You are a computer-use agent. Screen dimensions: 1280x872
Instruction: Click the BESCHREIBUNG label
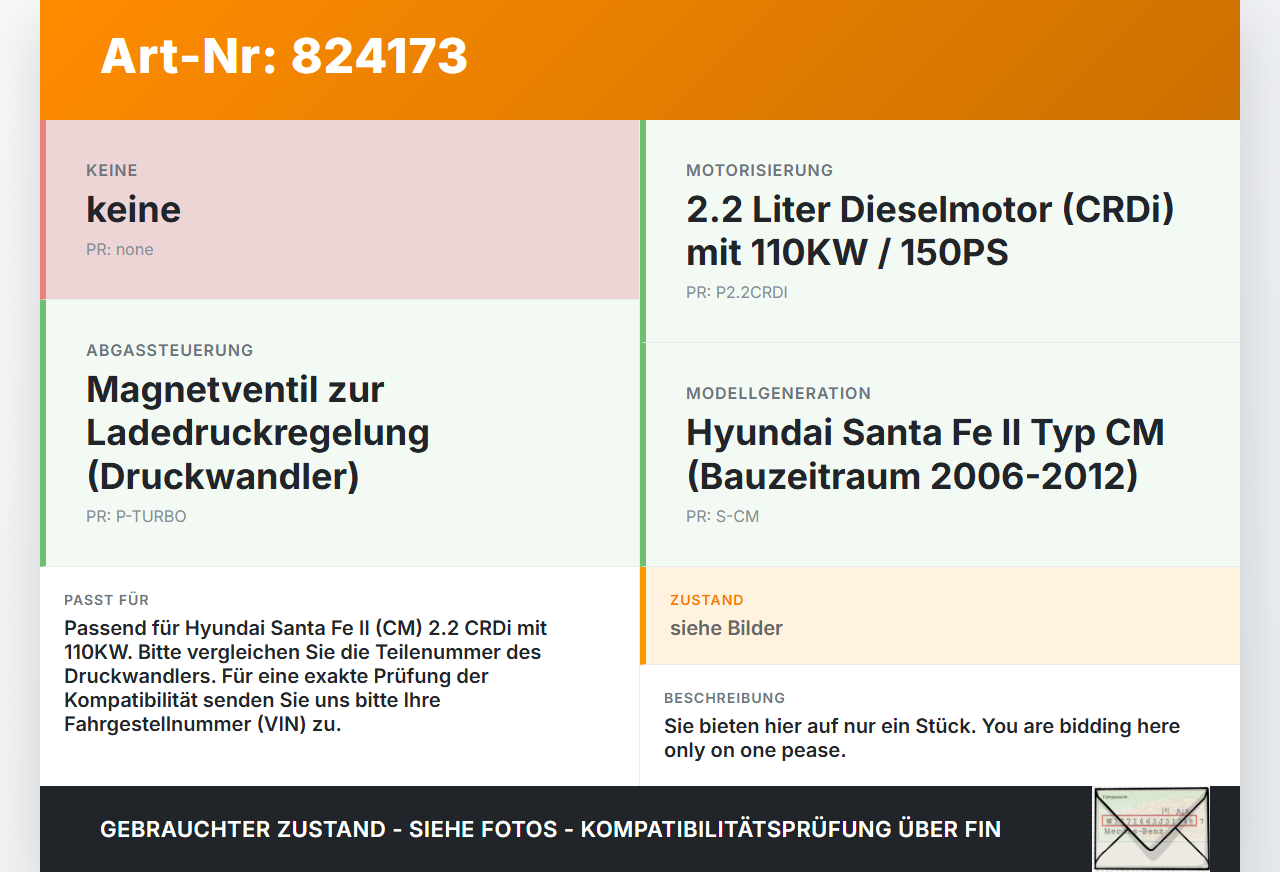click(725, 698)
